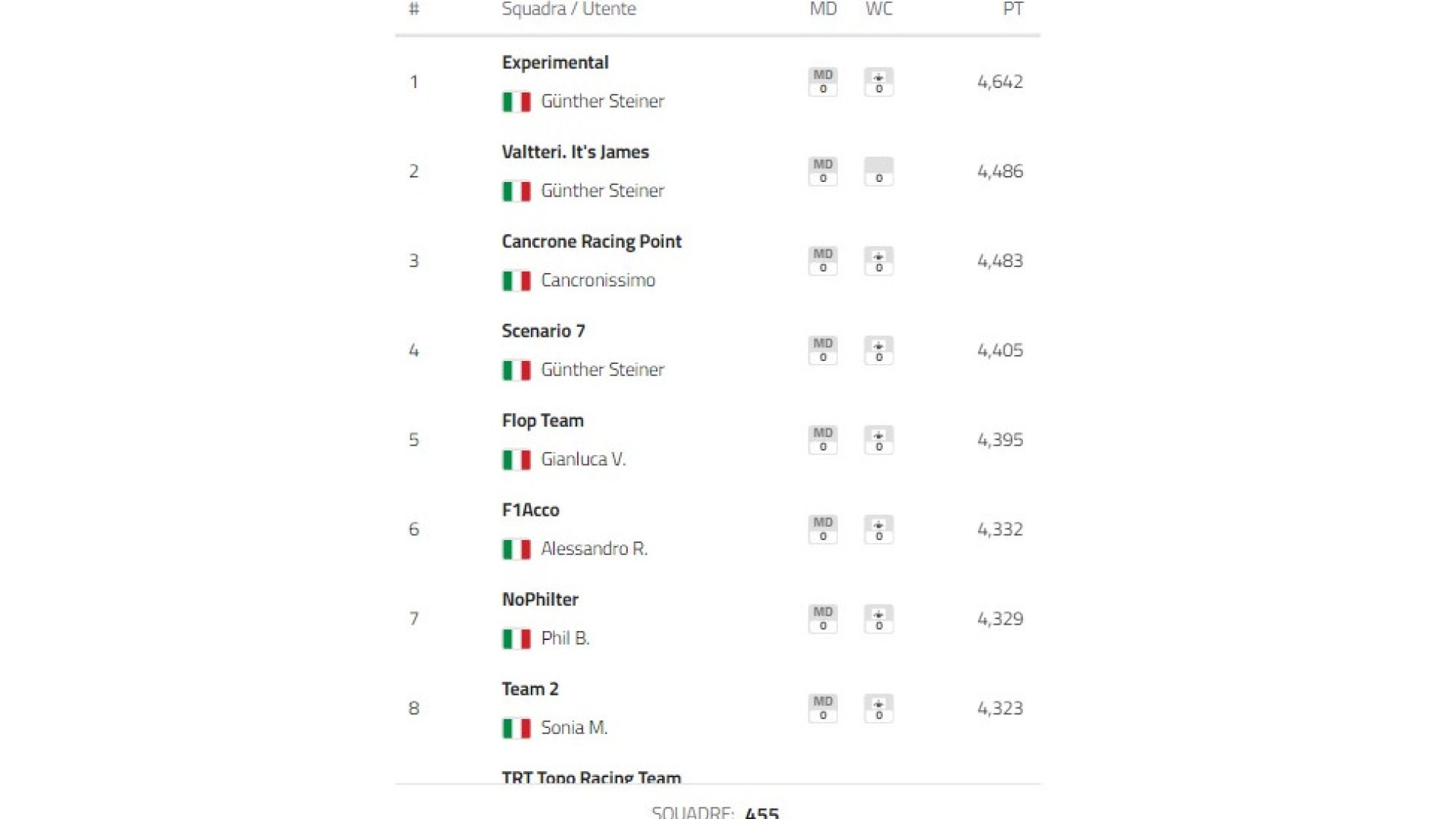Open user Phil B. profile
This screenshot has height=819, width=1456.
click(565, 639)
